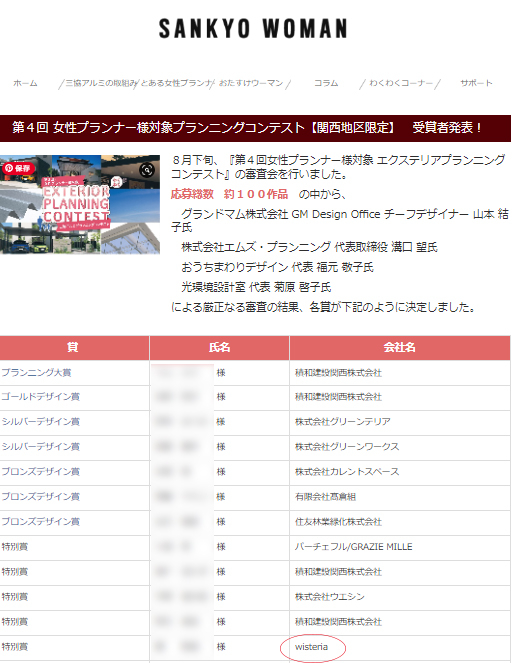The image size is (516, 663).
Task: Click the による厳正なる審査の結果 sentence
Action: [x=323, y=307]
